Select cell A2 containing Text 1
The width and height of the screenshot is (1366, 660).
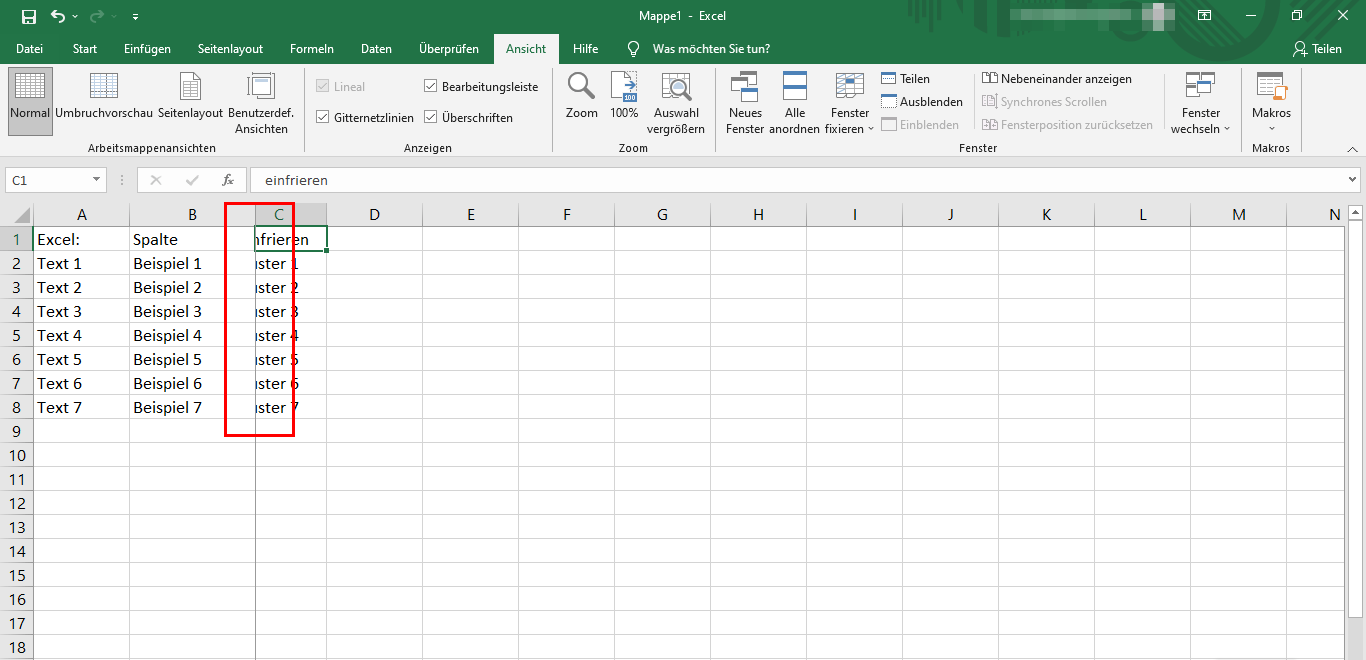coord(82,263)
